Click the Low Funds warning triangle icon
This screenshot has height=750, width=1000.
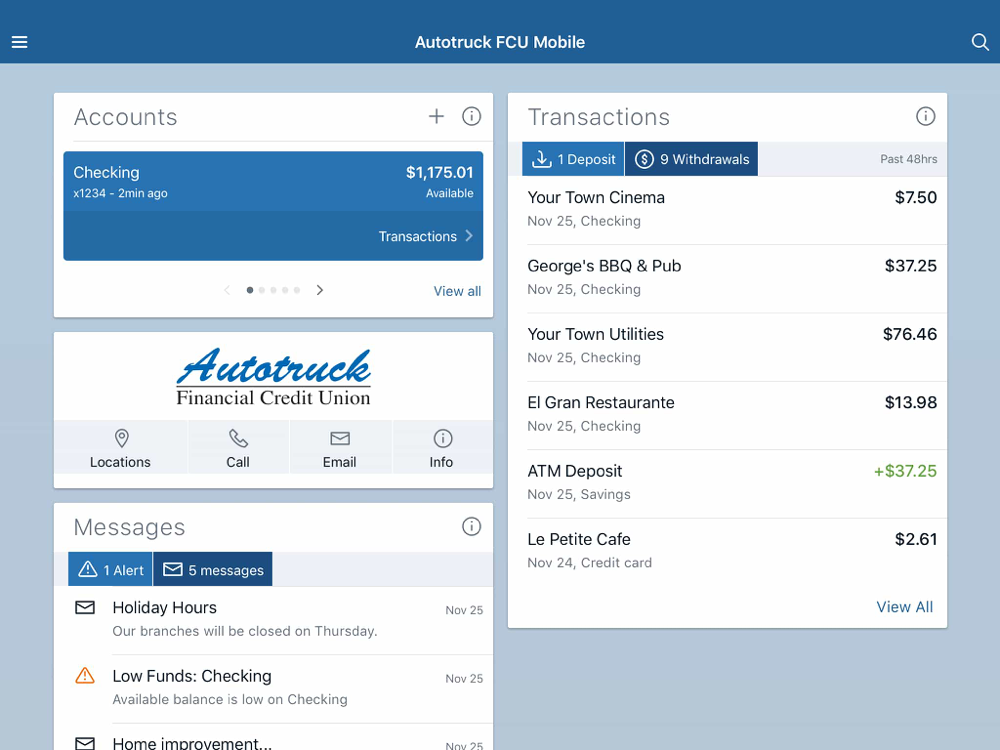pos(85,675)
